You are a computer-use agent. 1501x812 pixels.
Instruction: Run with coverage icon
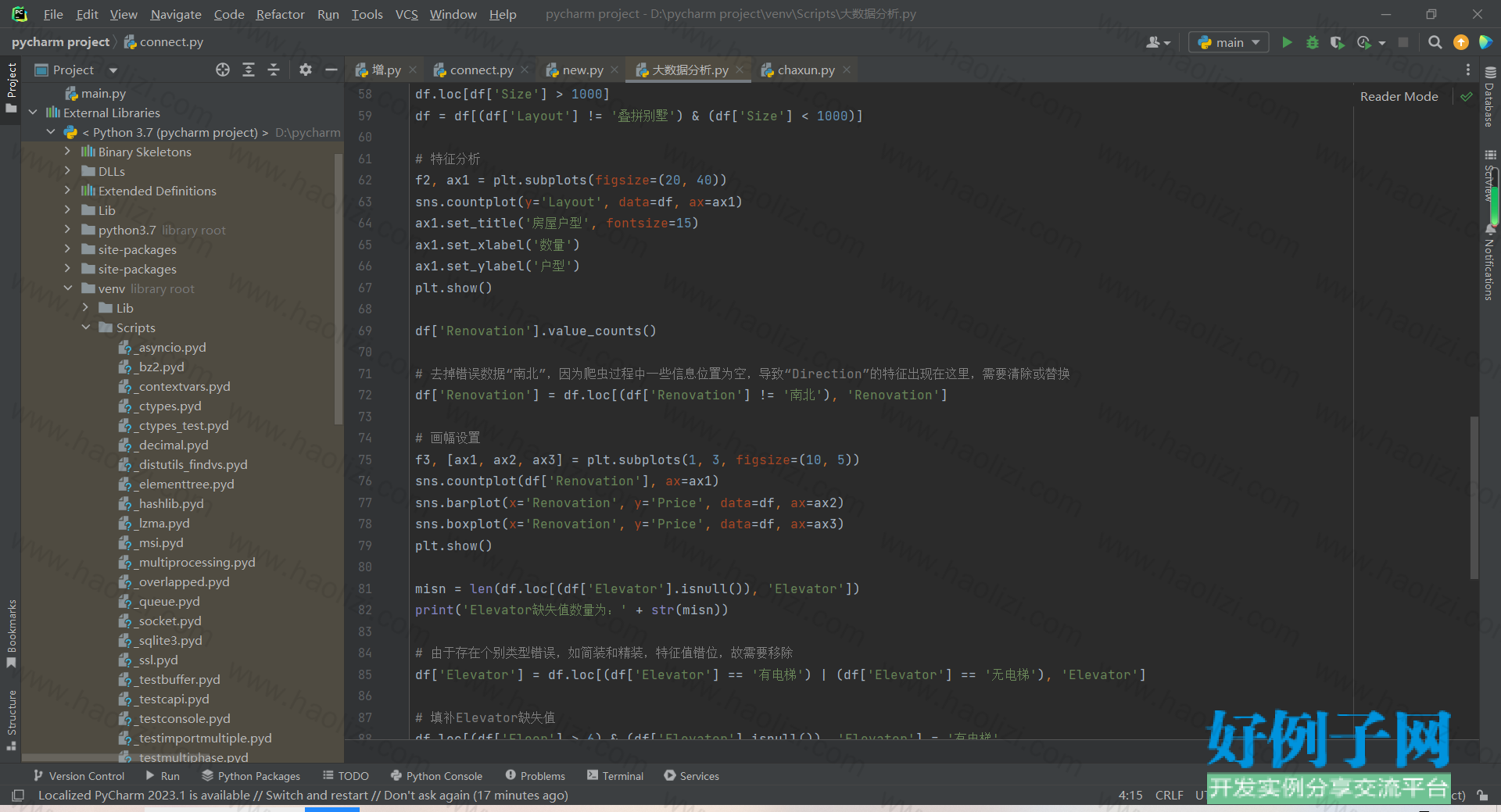coord(1338,42)
